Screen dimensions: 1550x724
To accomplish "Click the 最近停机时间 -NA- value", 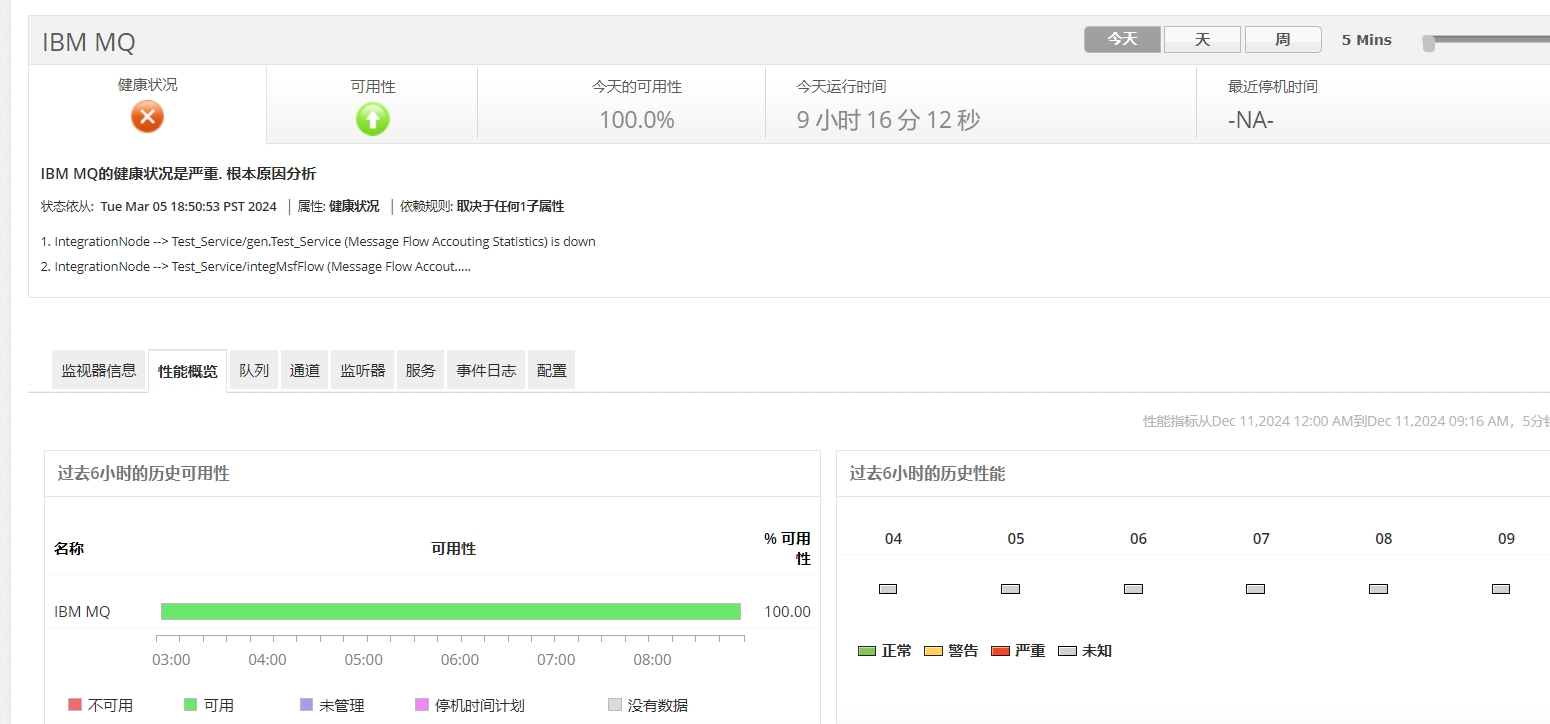I will (1251, 121).
